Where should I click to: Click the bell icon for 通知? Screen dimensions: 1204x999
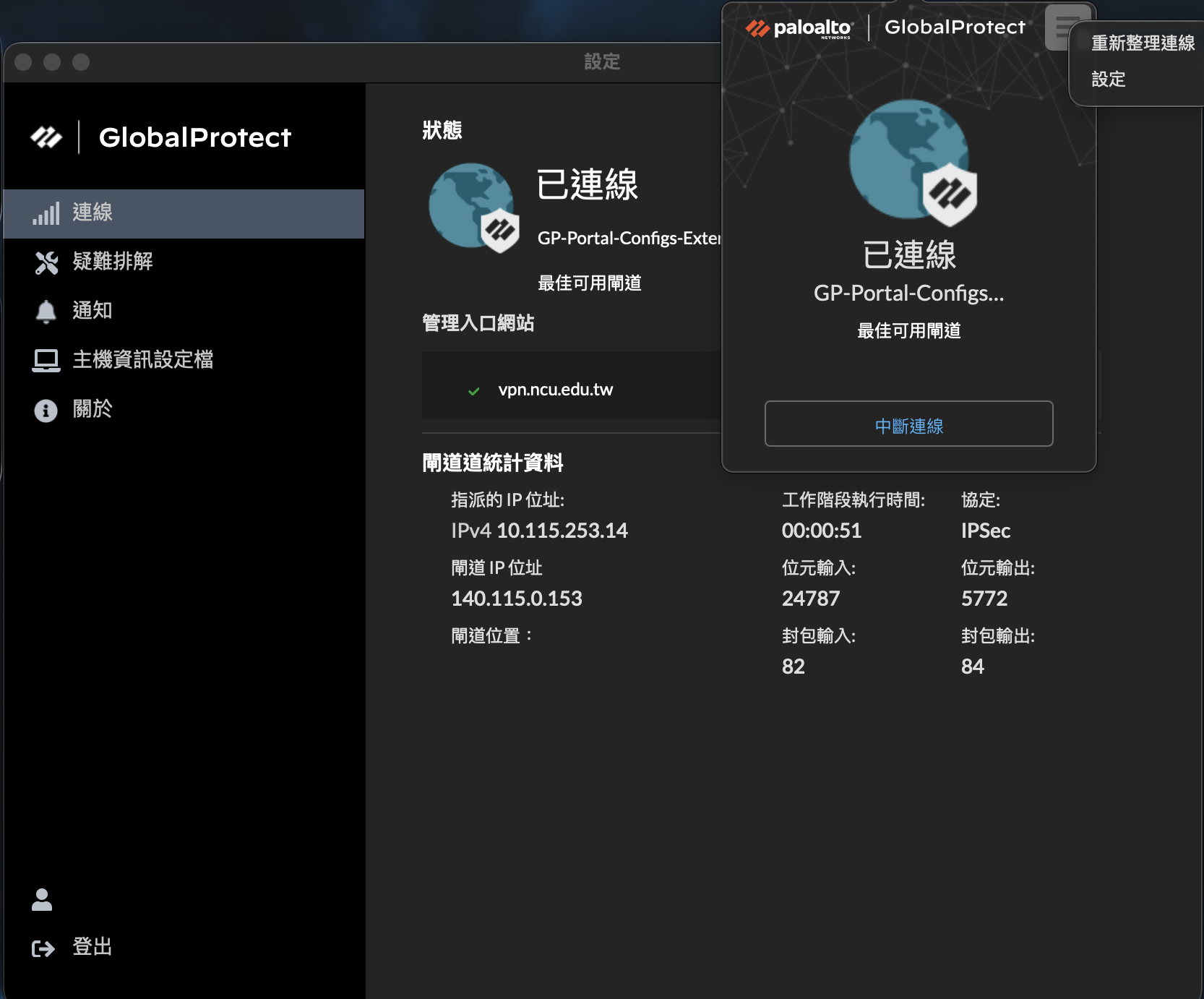[46, 312]
